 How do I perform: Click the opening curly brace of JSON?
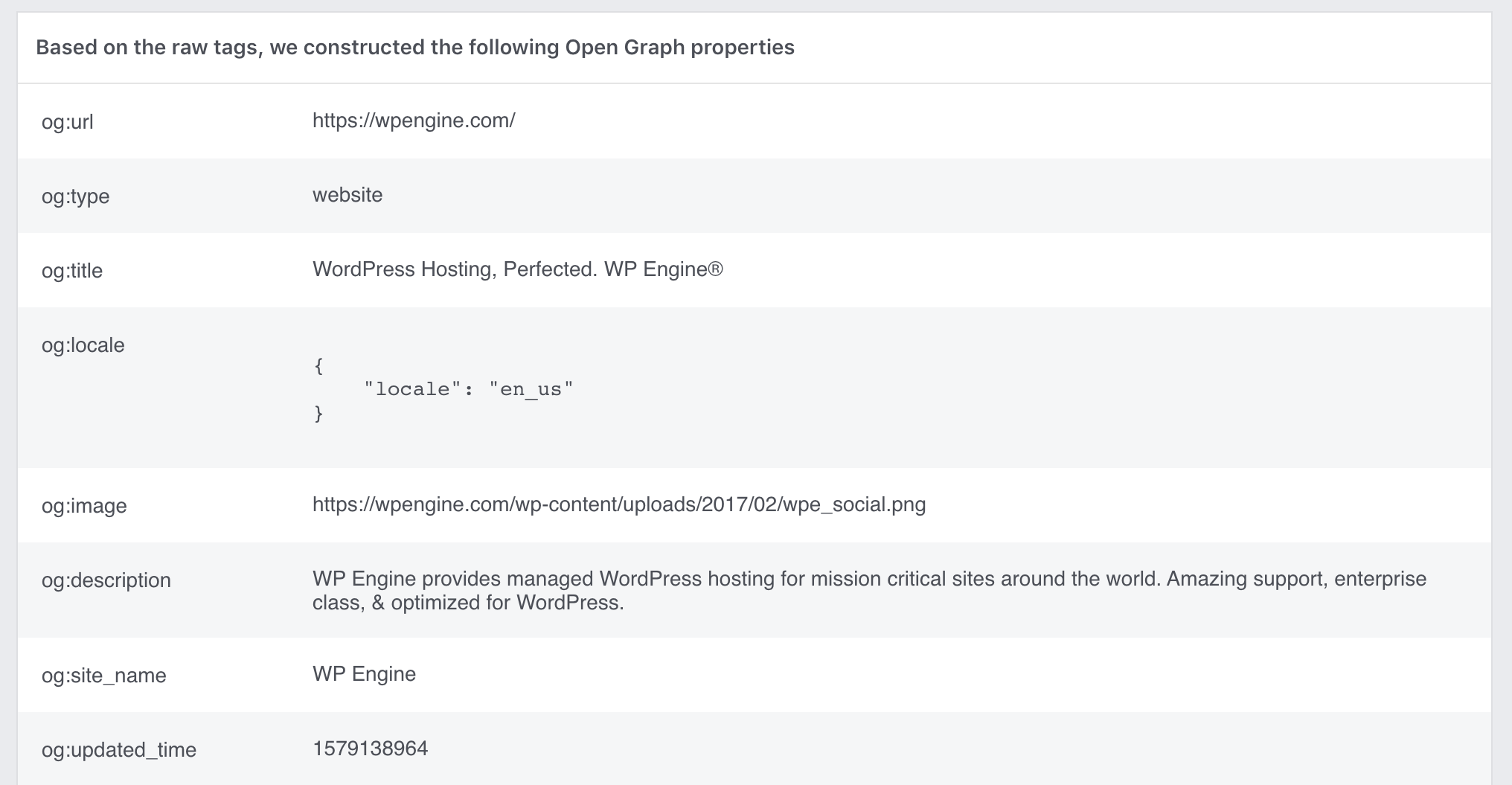tap(318, 365)
